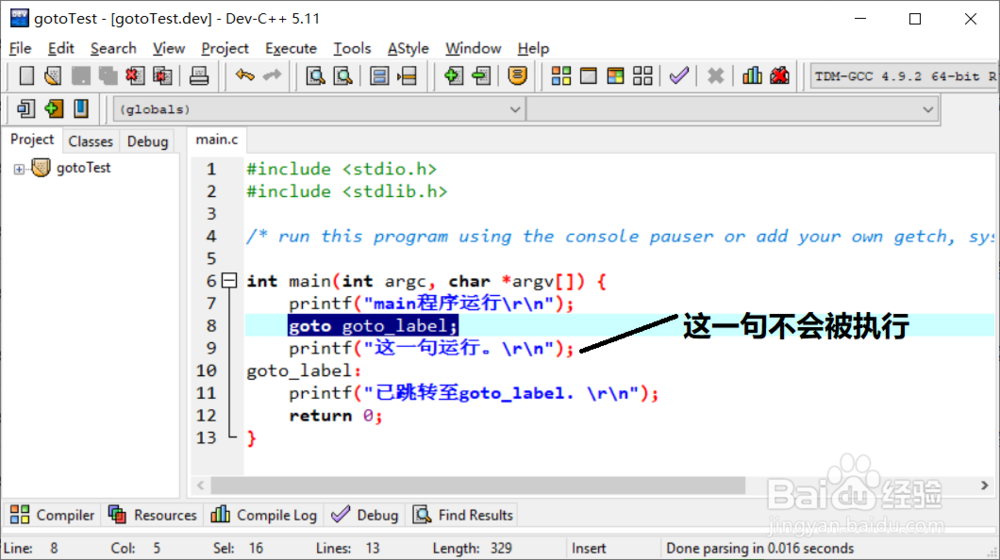Switch to the Classes side tab
The image size is (1000, 560).
point(91,141)
